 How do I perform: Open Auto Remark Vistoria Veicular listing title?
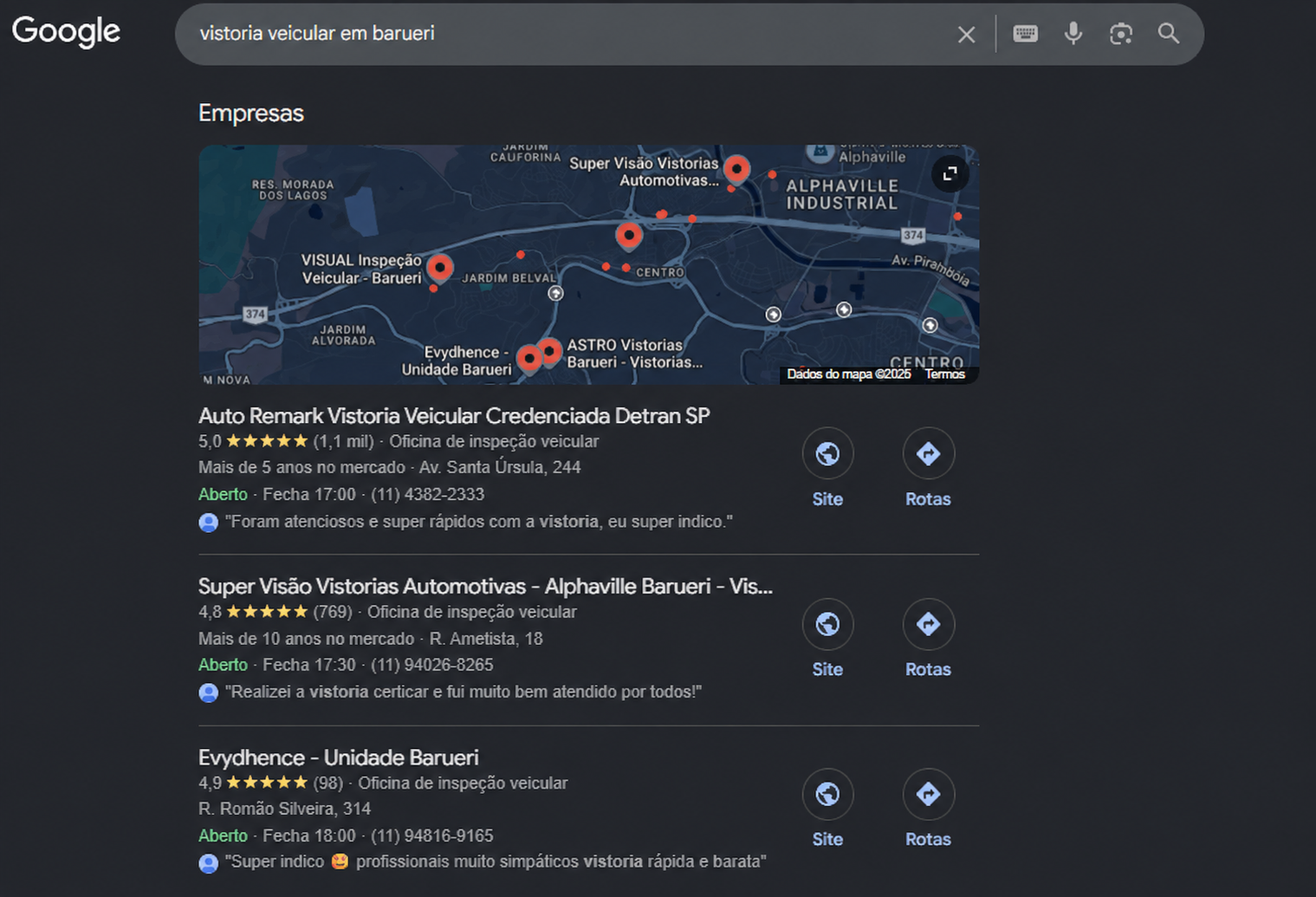point(454,416)
